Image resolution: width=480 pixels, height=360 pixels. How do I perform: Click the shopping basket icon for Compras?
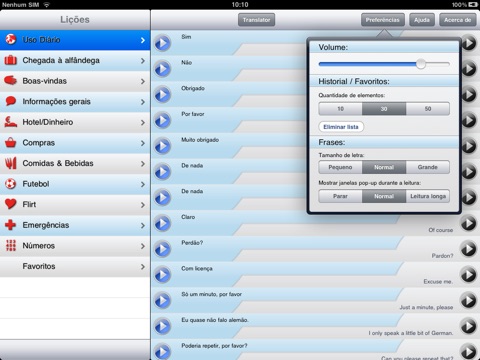[11, 143]
